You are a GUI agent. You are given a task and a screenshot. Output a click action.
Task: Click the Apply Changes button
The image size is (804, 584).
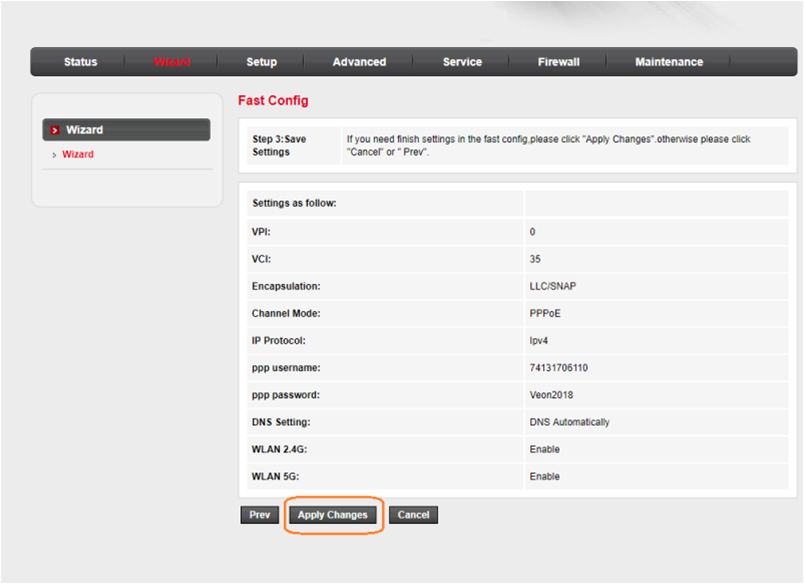click(x=333, y=515)
